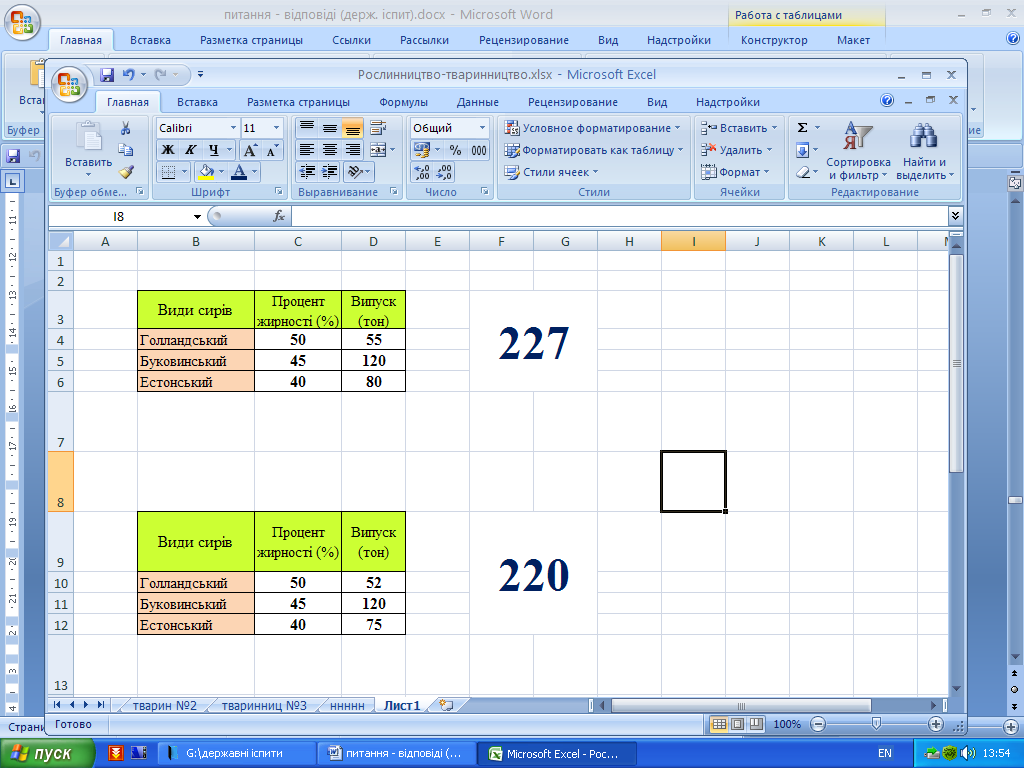Select the тваринниц №3 sheet tab
The height and width of the screenshot is (768, 1024).
click(x=264, y=705)
